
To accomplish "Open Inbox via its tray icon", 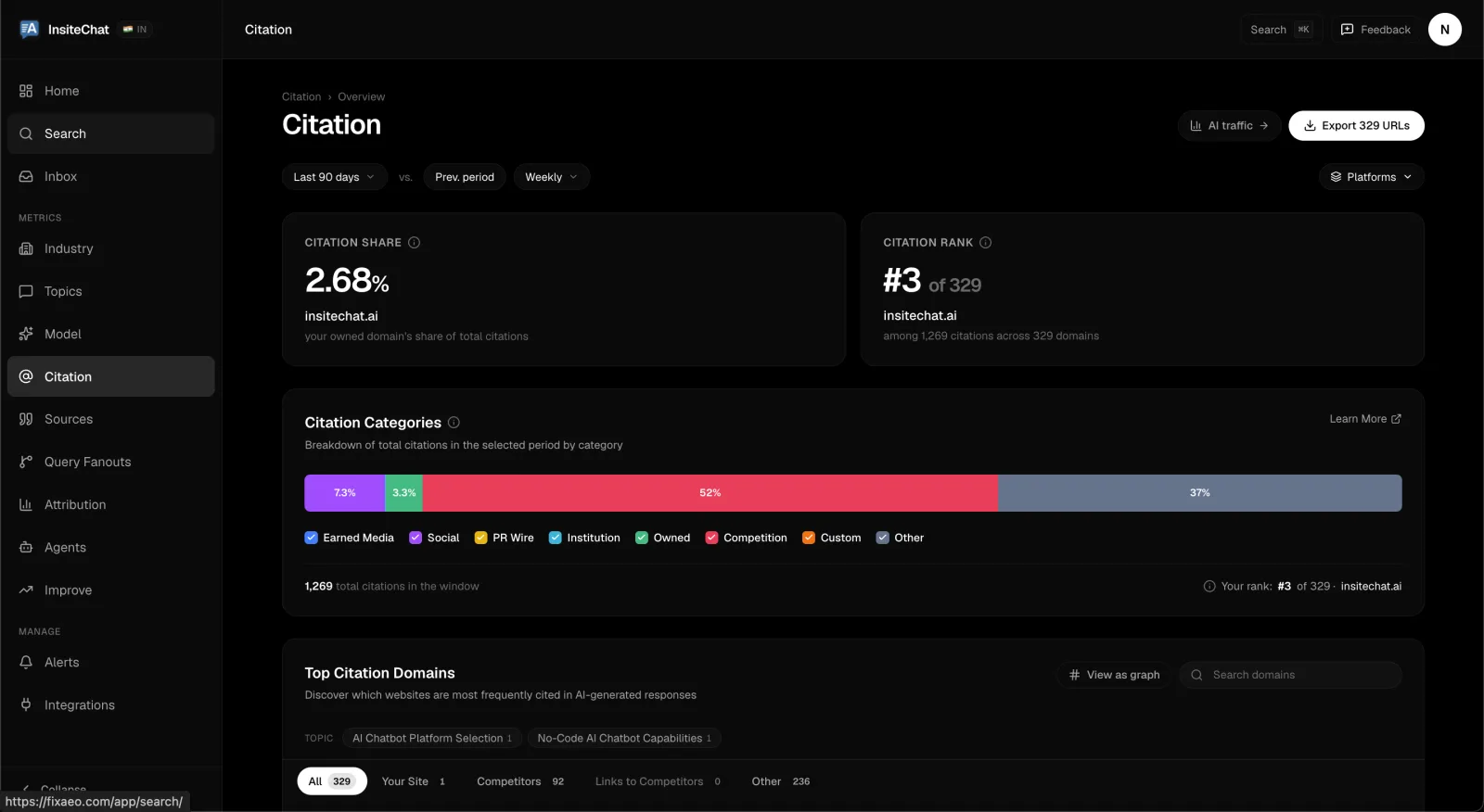I will coord(26,176).
